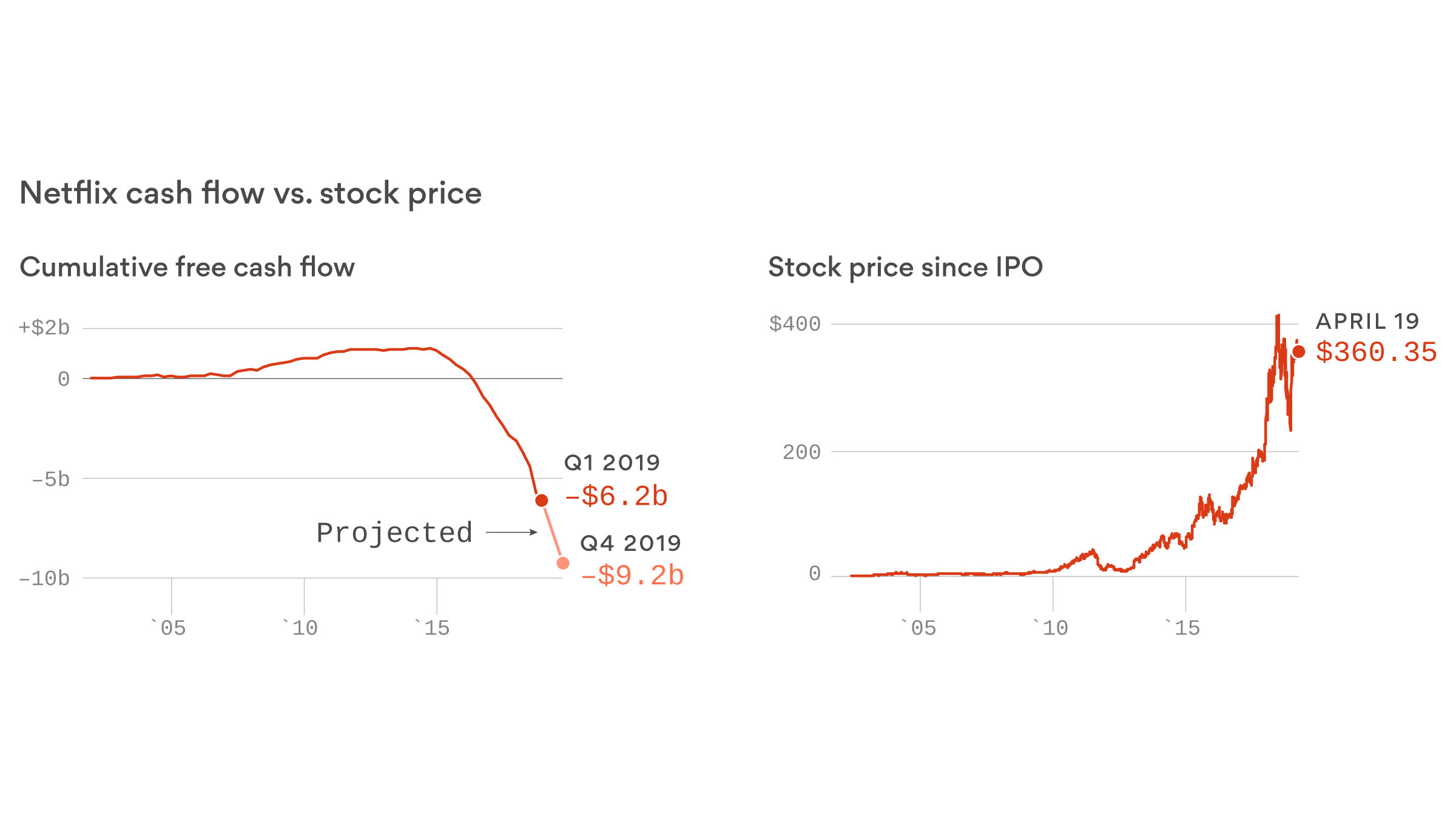Click the Q1 2019 dark red data point

(x=542, y=500)
